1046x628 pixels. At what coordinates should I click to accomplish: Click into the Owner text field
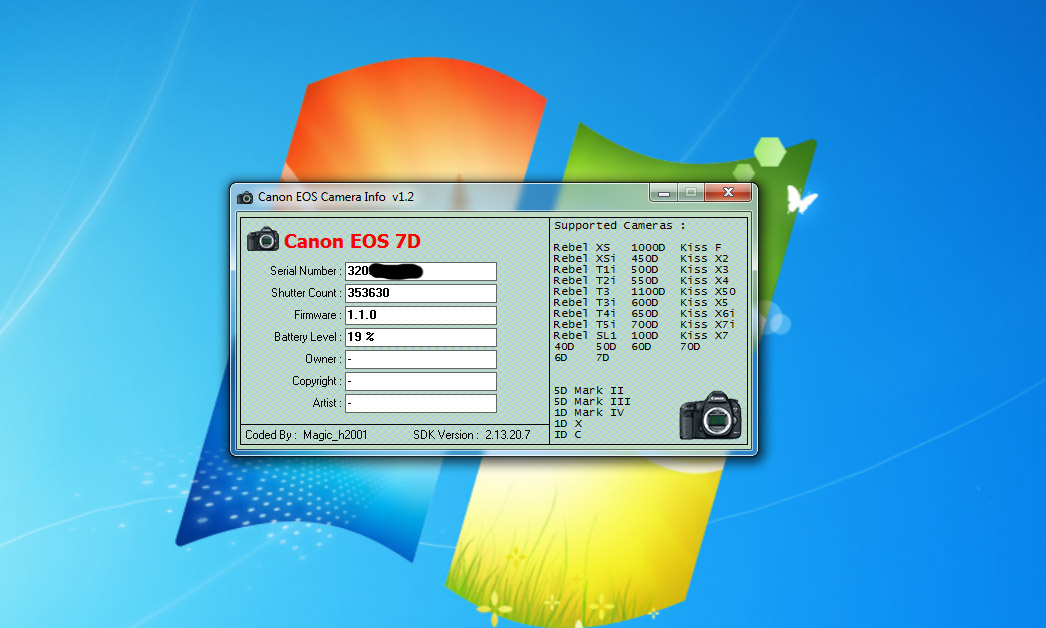point(420,359)
